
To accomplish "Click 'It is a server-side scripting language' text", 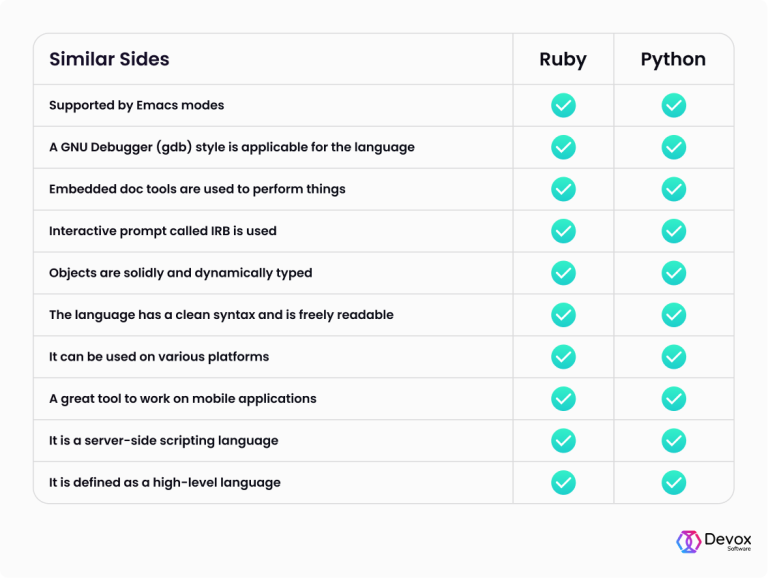I will [x=164, y=440].
